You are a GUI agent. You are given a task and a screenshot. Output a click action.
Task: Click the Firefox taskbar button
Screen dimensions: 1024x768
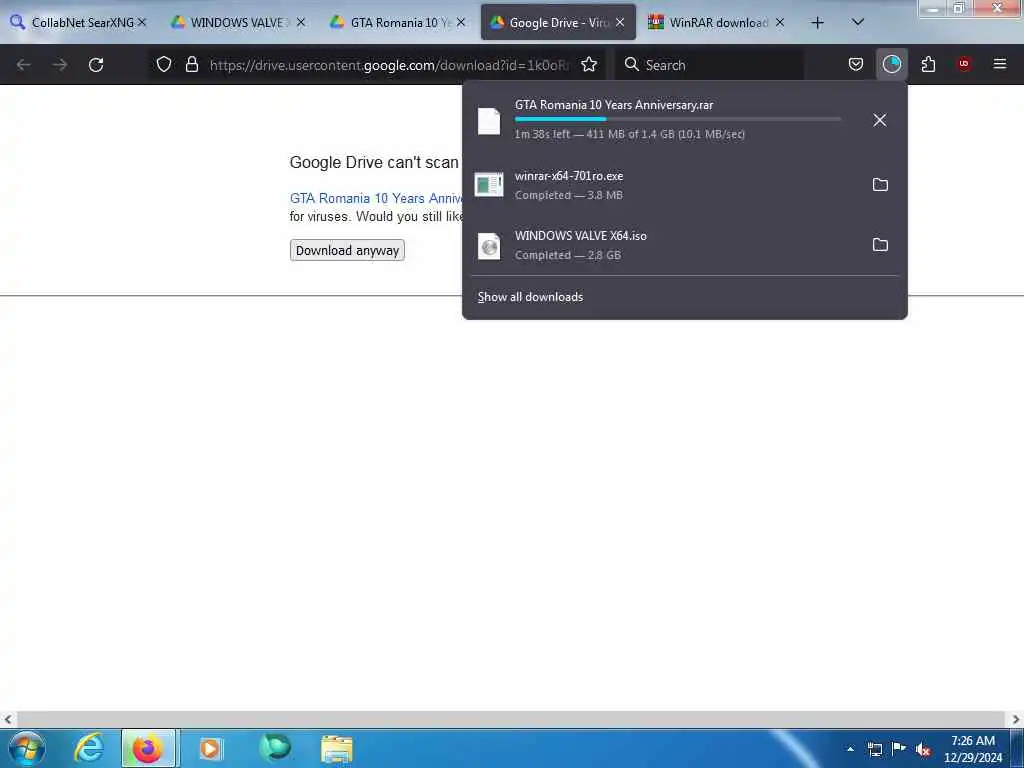tap(149, 748)
